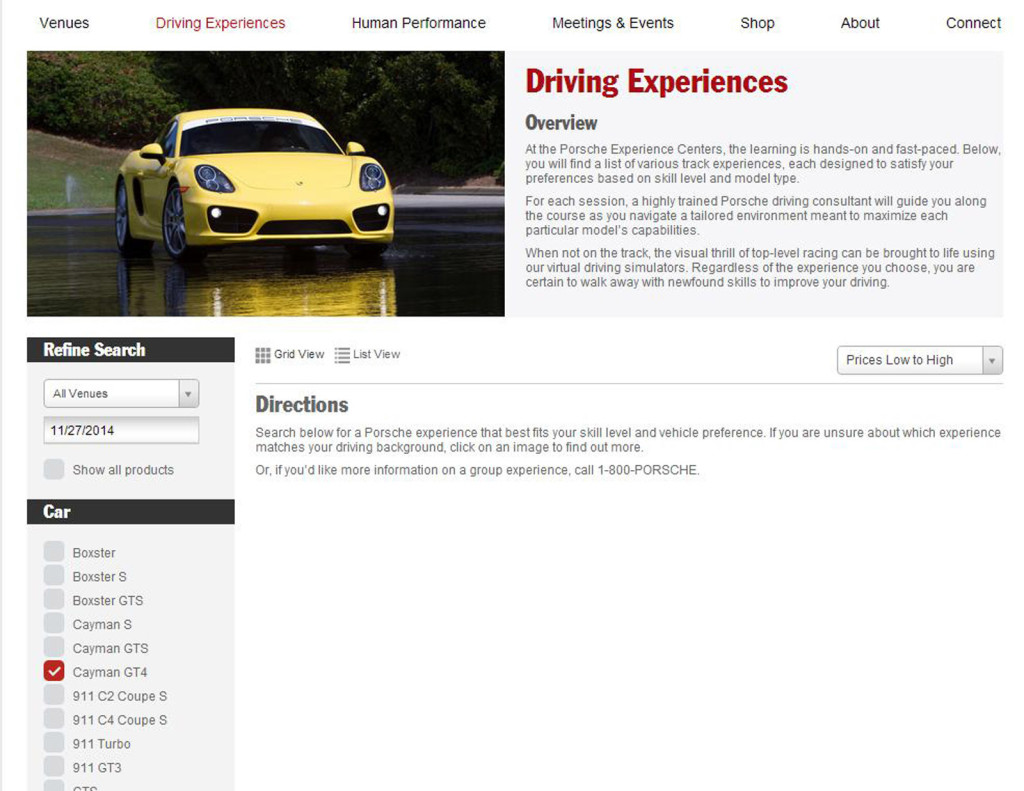The image size is (1024, 791).
Task: Click the Refine Search panel header
Action: pyautogui.click(x=131, y=349)
